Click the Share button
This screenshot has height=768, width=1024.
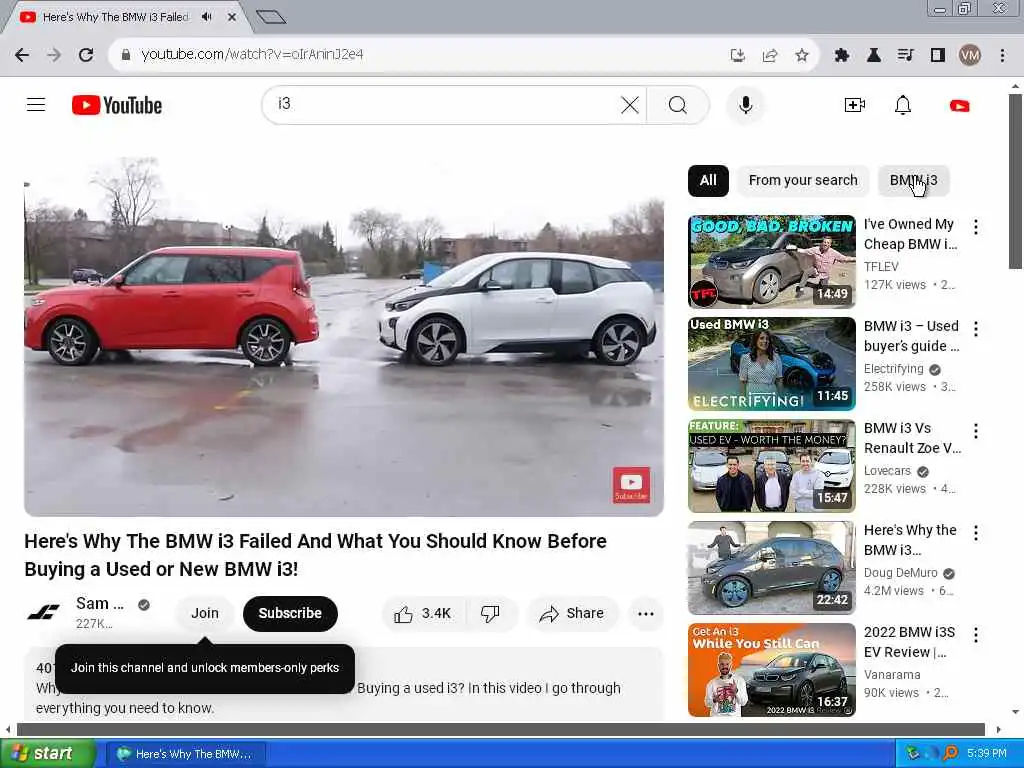coord(572,613)
